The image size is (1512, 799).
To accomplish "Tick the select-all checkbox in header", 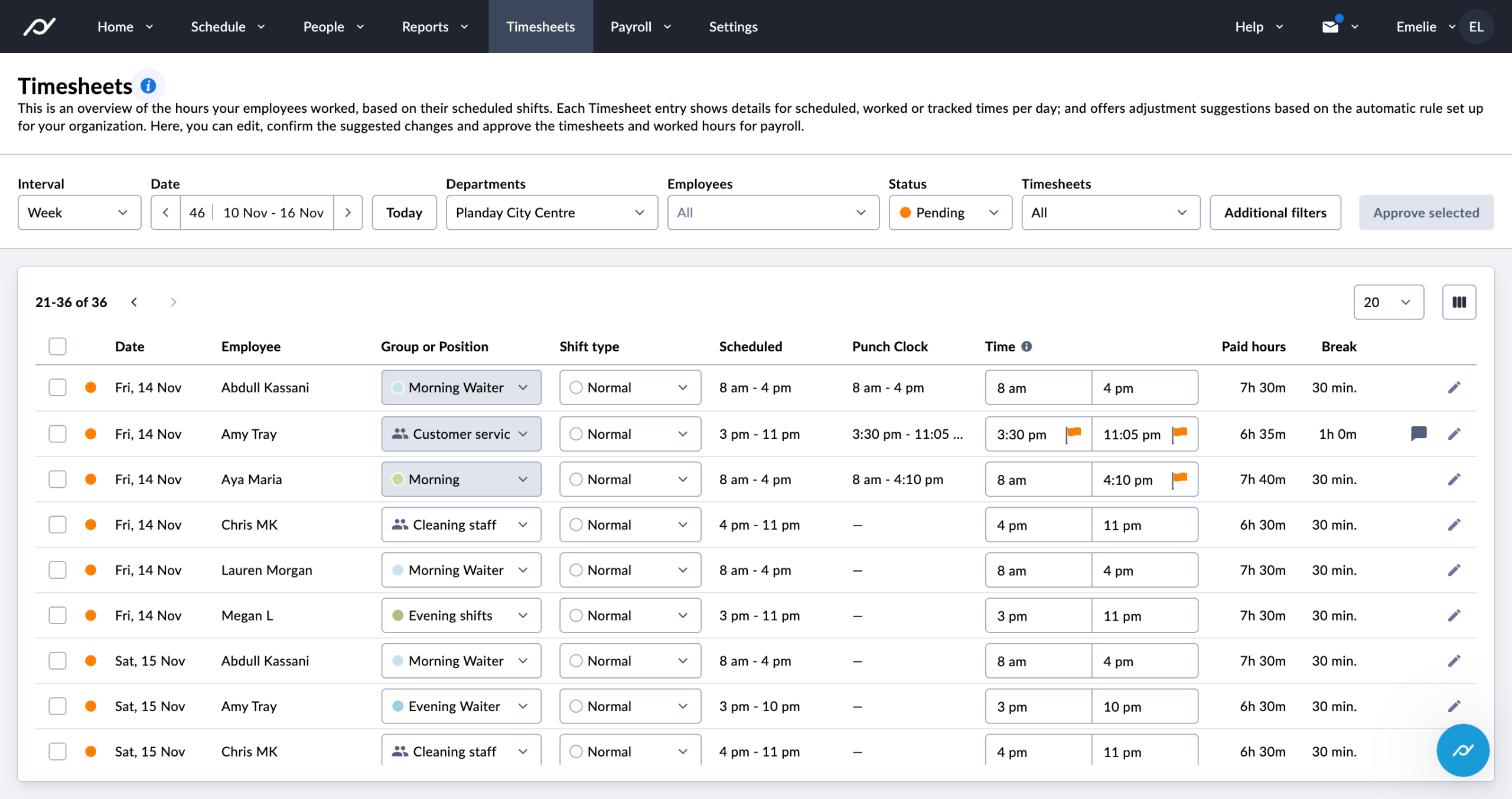I will click(57, 347).
